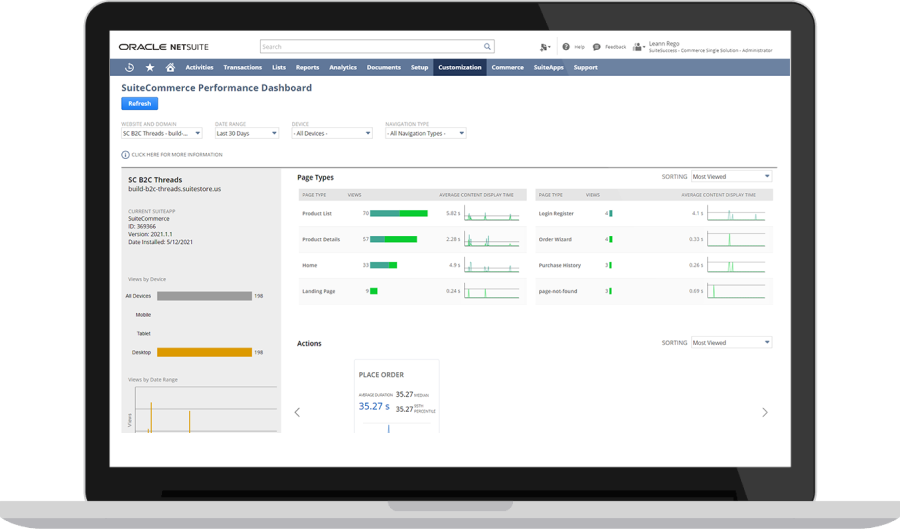Open the Analytics menu
The image size is (900, 529).
pyautogui.click(x=343, y=68)
